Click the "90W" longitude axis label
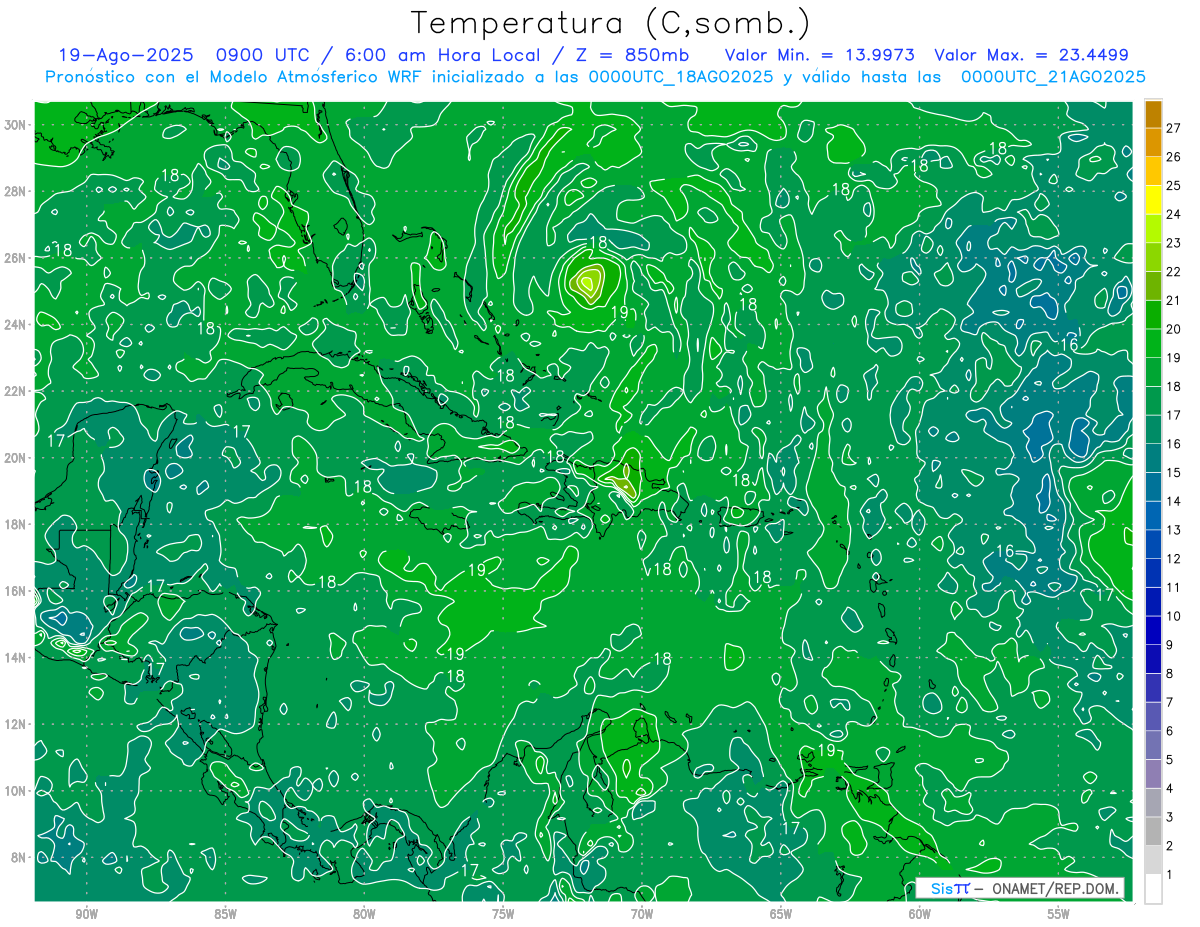Viewport: 1200px width, 927px height. click(86, 914)
